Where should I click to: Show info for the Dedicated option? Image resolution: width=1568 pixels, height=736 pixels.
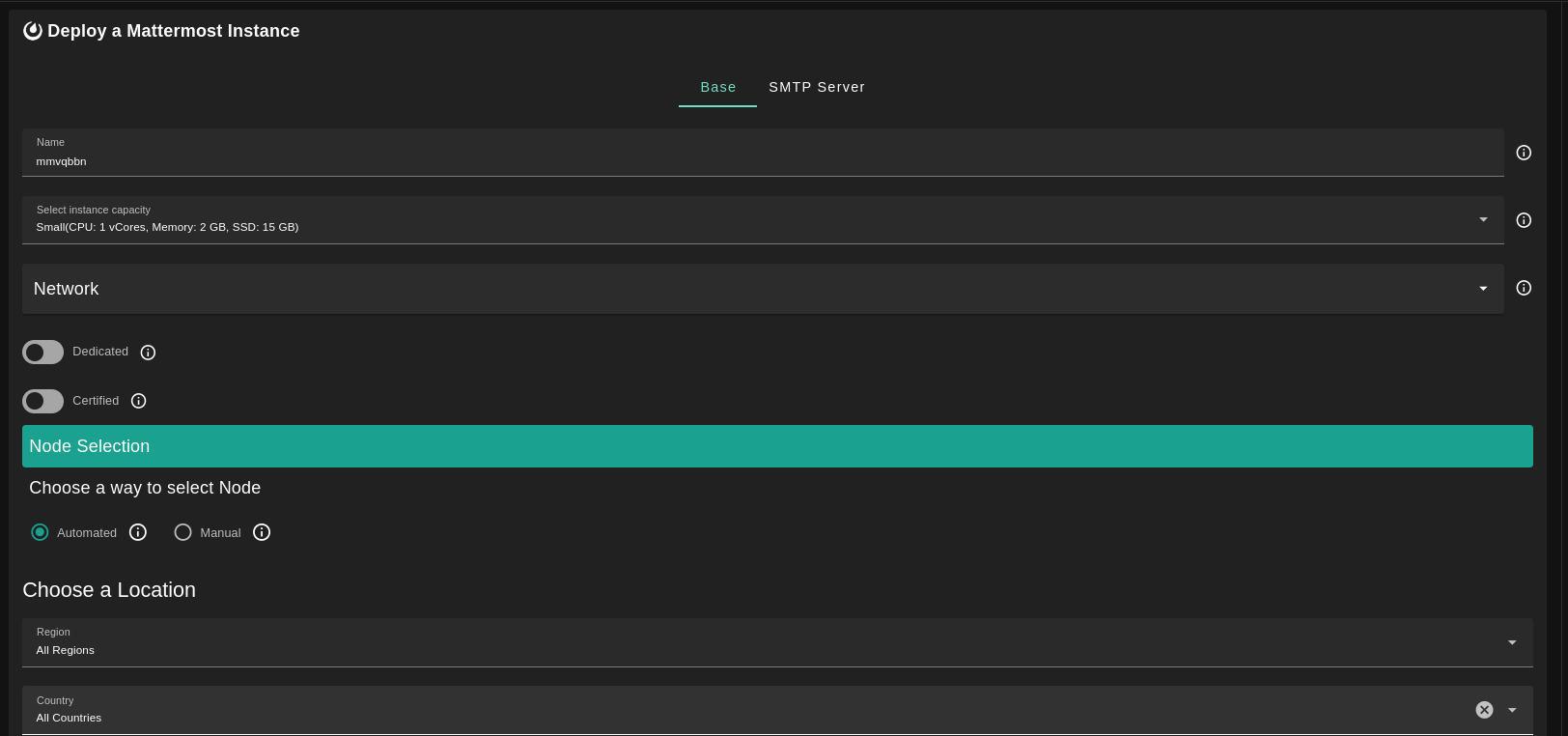point(148,353)
